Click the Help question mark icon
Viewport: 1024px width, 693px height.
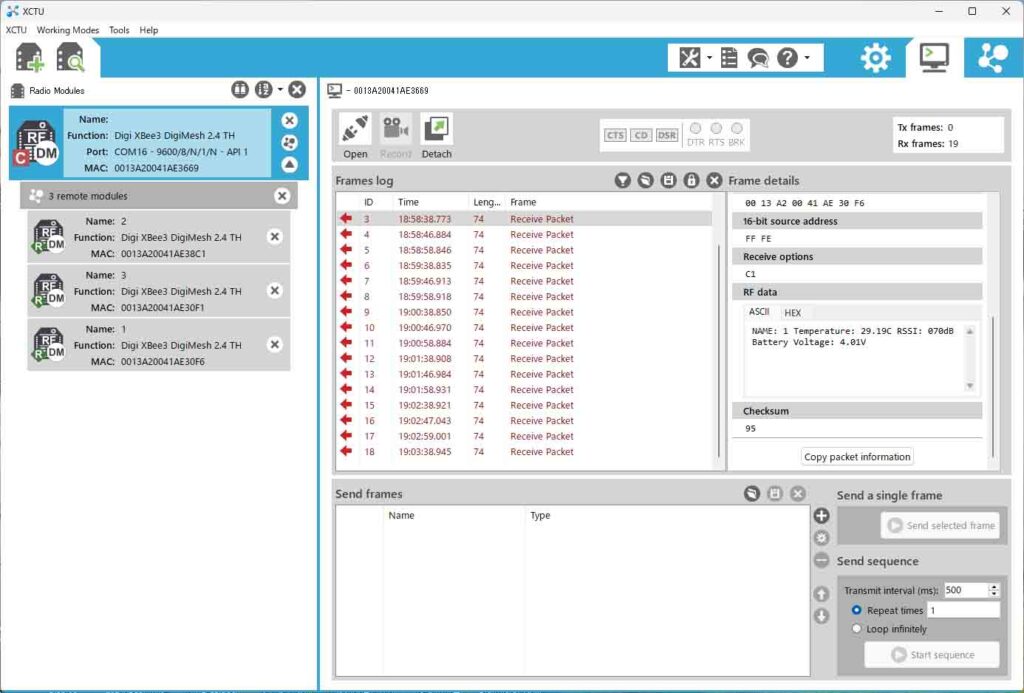coord(788,58)
